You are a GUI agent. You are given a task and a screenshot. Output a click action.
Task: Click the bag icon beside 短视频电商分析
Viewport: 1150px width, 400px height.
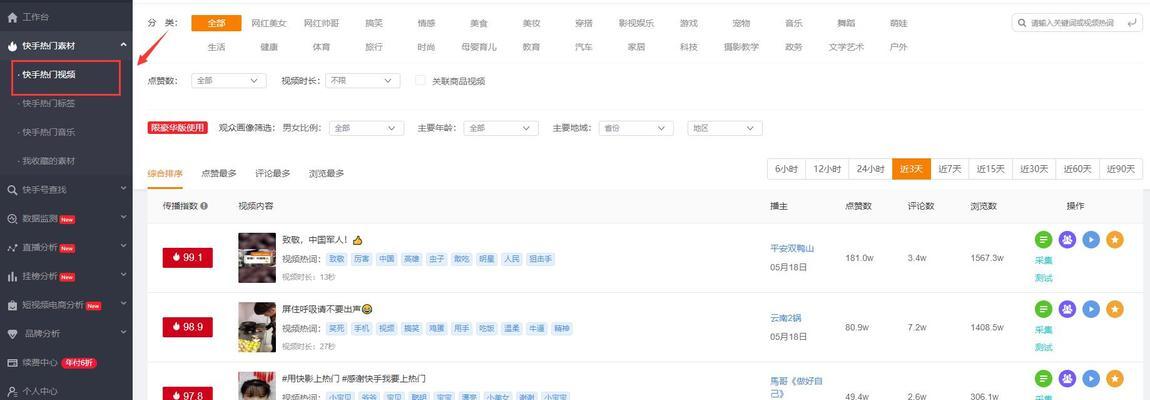click(12, 305)
